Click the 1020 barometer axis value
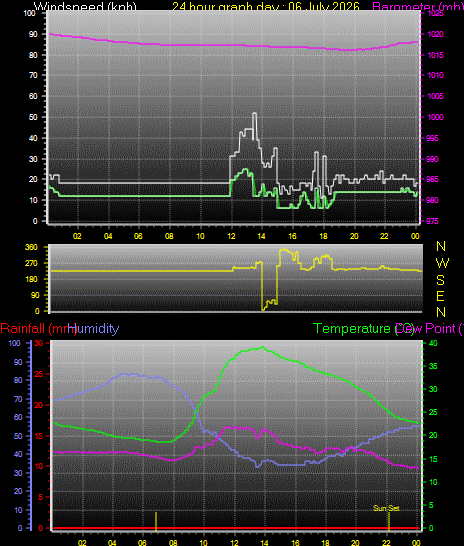Image resolution: width=464 pixels, height=546 pixels. click(435, 34)
